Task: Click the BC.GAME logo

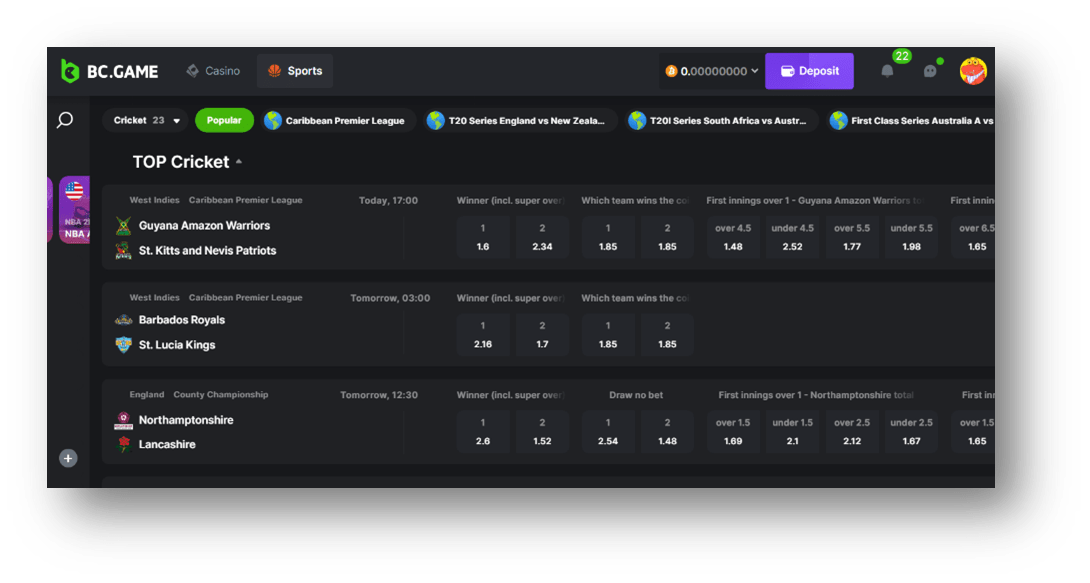Action: [109, 71]
